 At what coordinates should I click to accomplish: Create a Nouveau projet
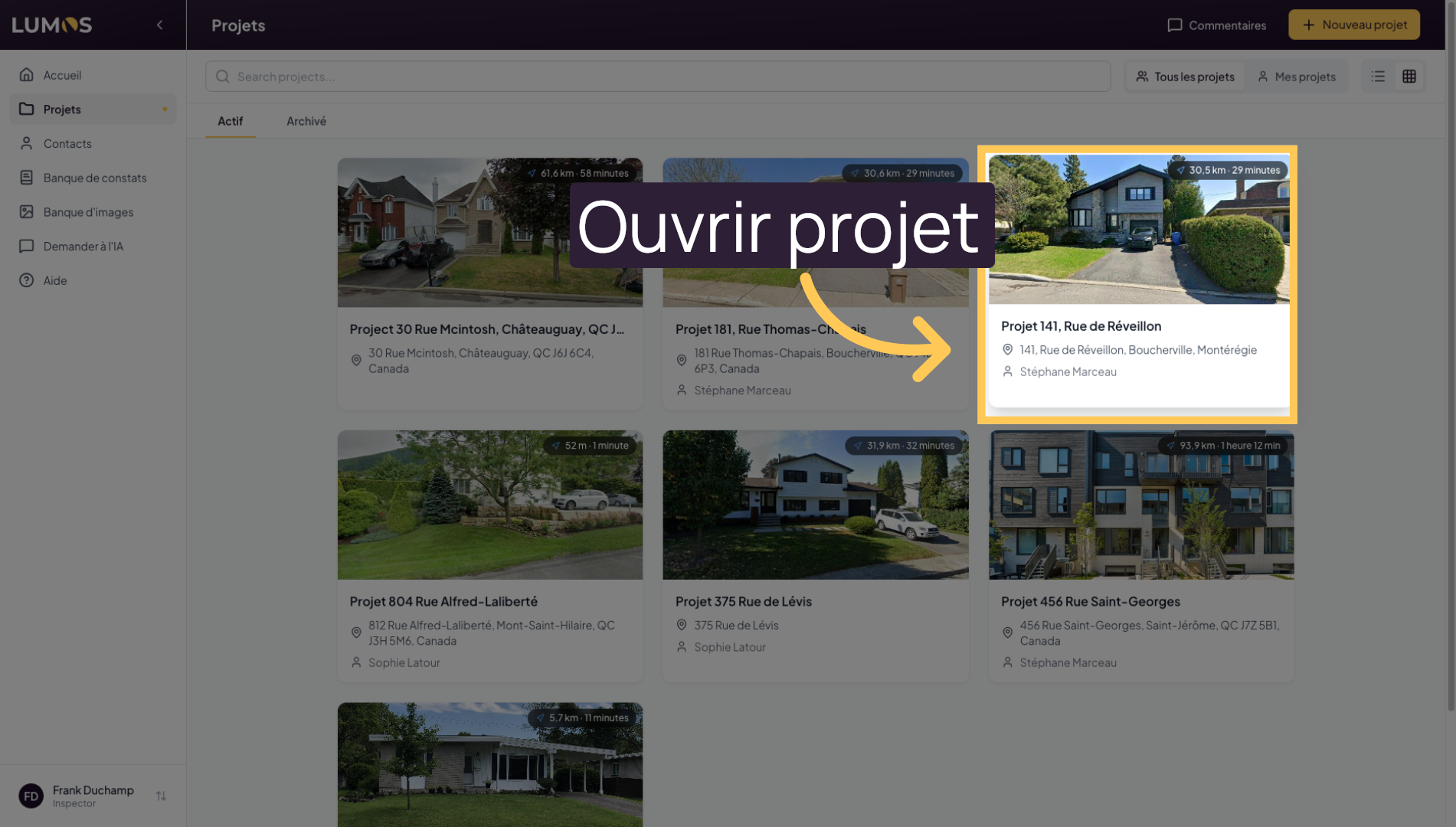tap(1354, 25)
